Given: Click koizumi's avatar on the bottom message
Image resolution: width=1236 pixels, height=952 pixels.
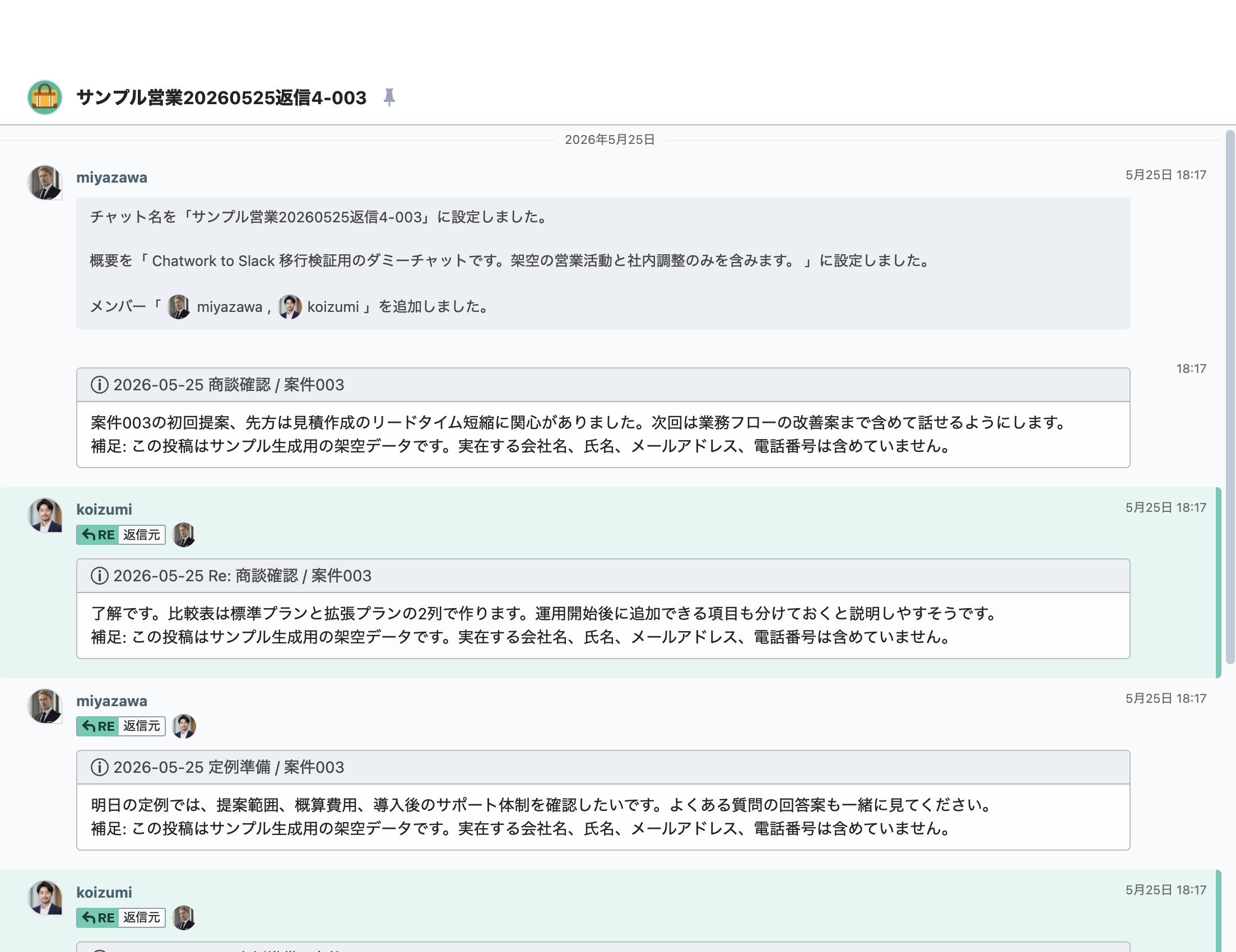Looking at the screenshot, I should (45, 898).
